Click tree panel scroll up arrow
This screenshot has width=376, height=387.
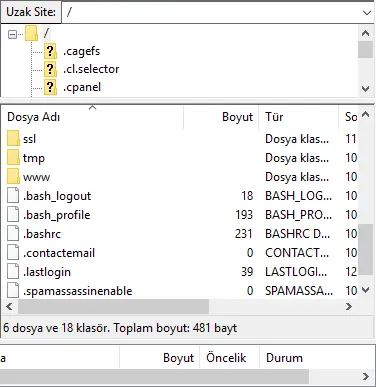click(x=365, y=33)
